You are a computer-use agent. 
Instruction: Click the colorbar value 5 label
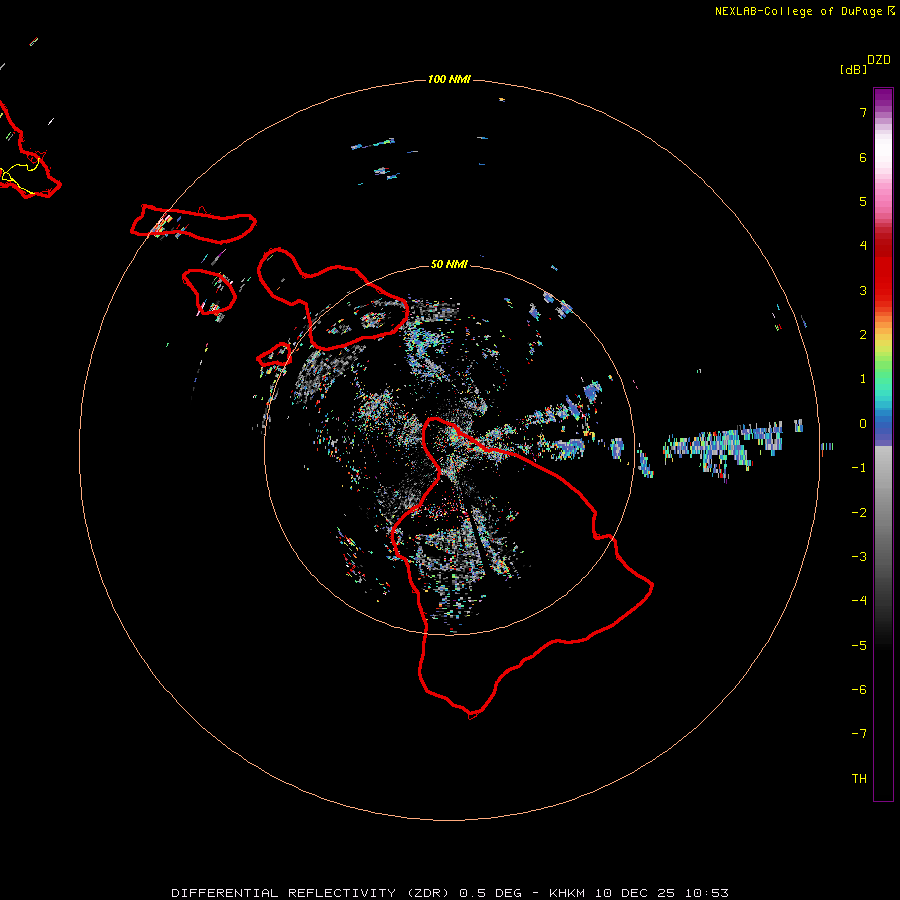(863, 201)
